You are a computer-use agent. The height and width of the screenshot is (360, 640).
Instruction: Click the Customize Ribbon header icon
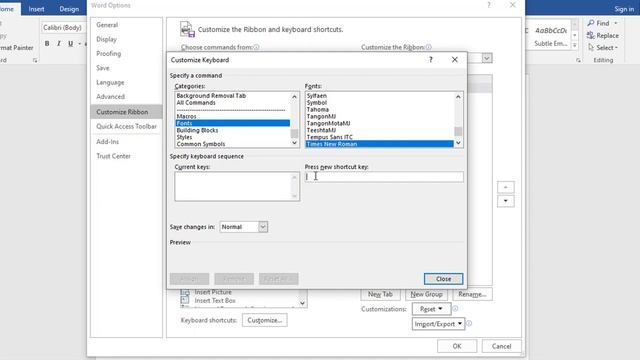pos(187,29)
